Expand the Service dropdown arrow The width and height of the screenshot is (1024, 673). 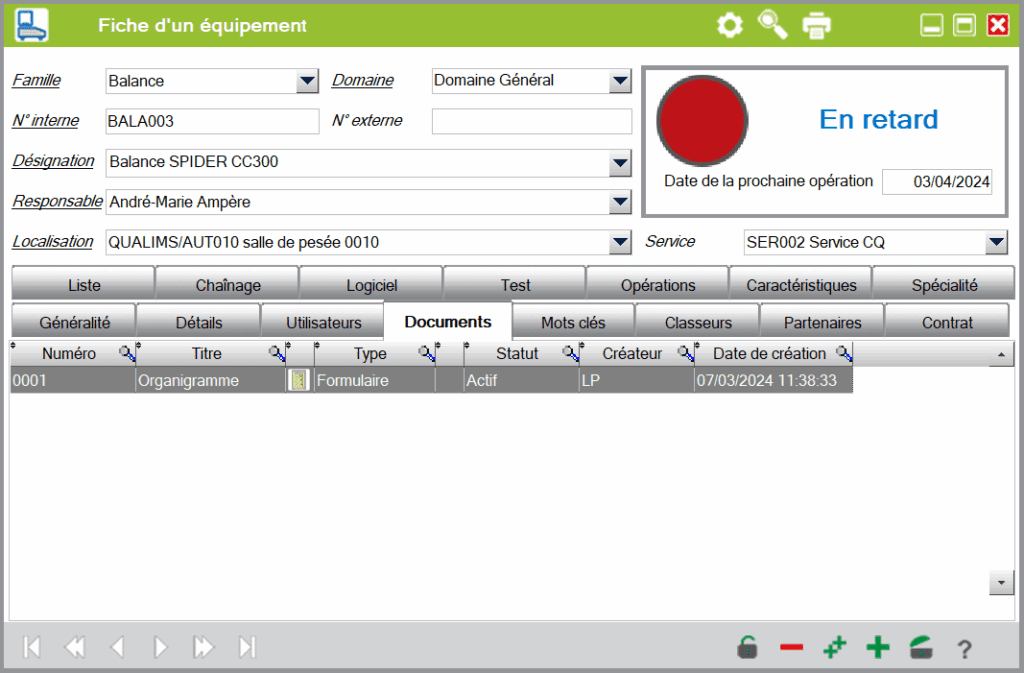(996, 242)
